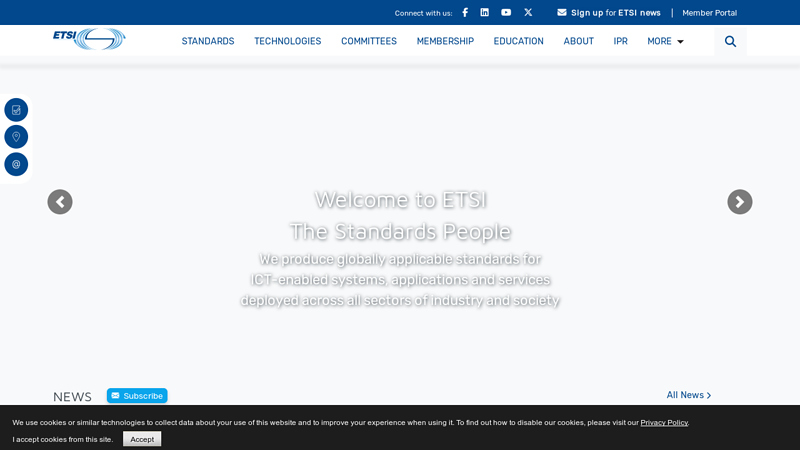Open the TECHNOLOGIES menu
Screen dimensions: 800x450
[288, 41]
